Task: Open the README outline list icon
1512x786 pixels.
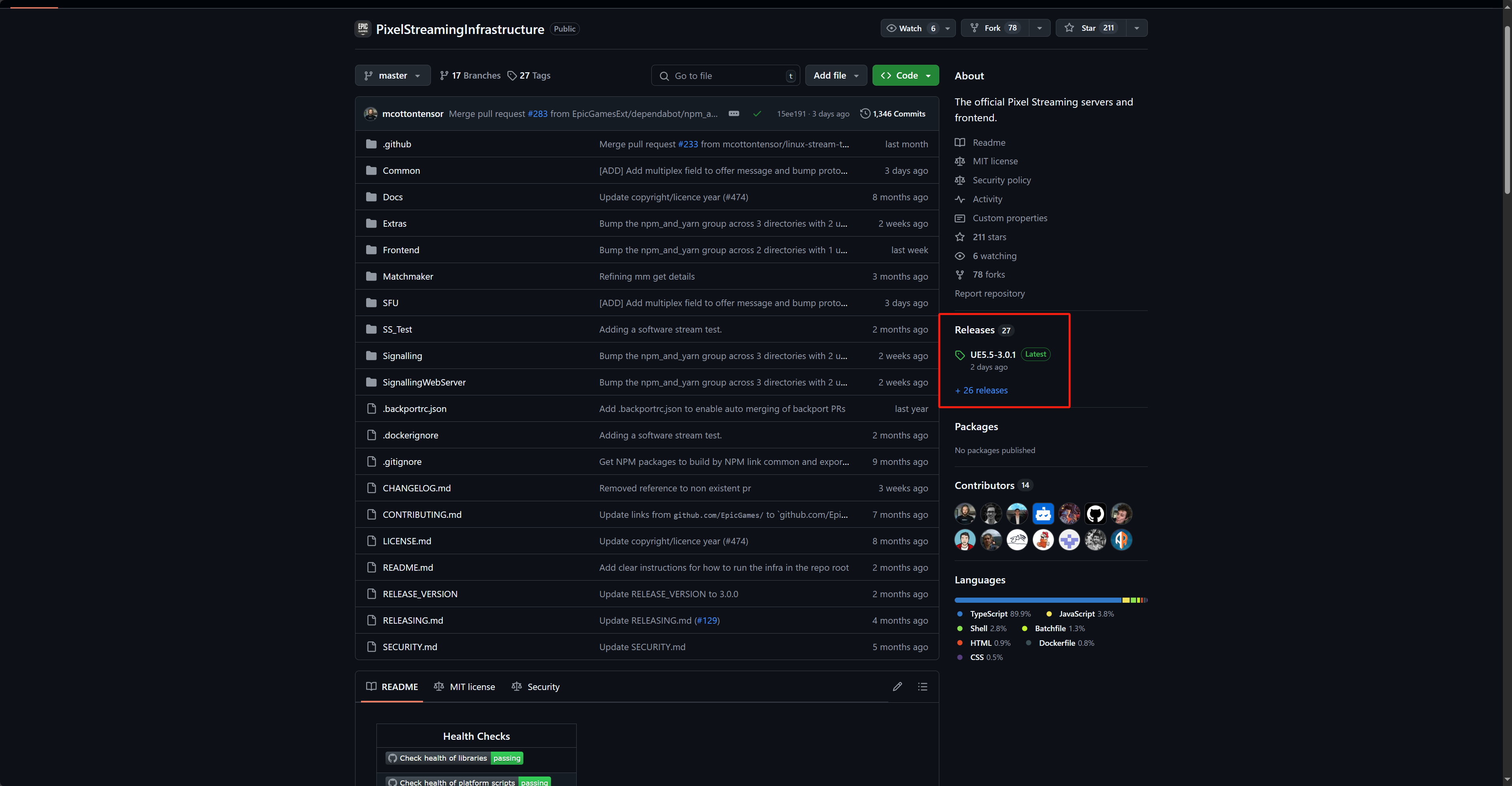Action: (x=922, y=686)
